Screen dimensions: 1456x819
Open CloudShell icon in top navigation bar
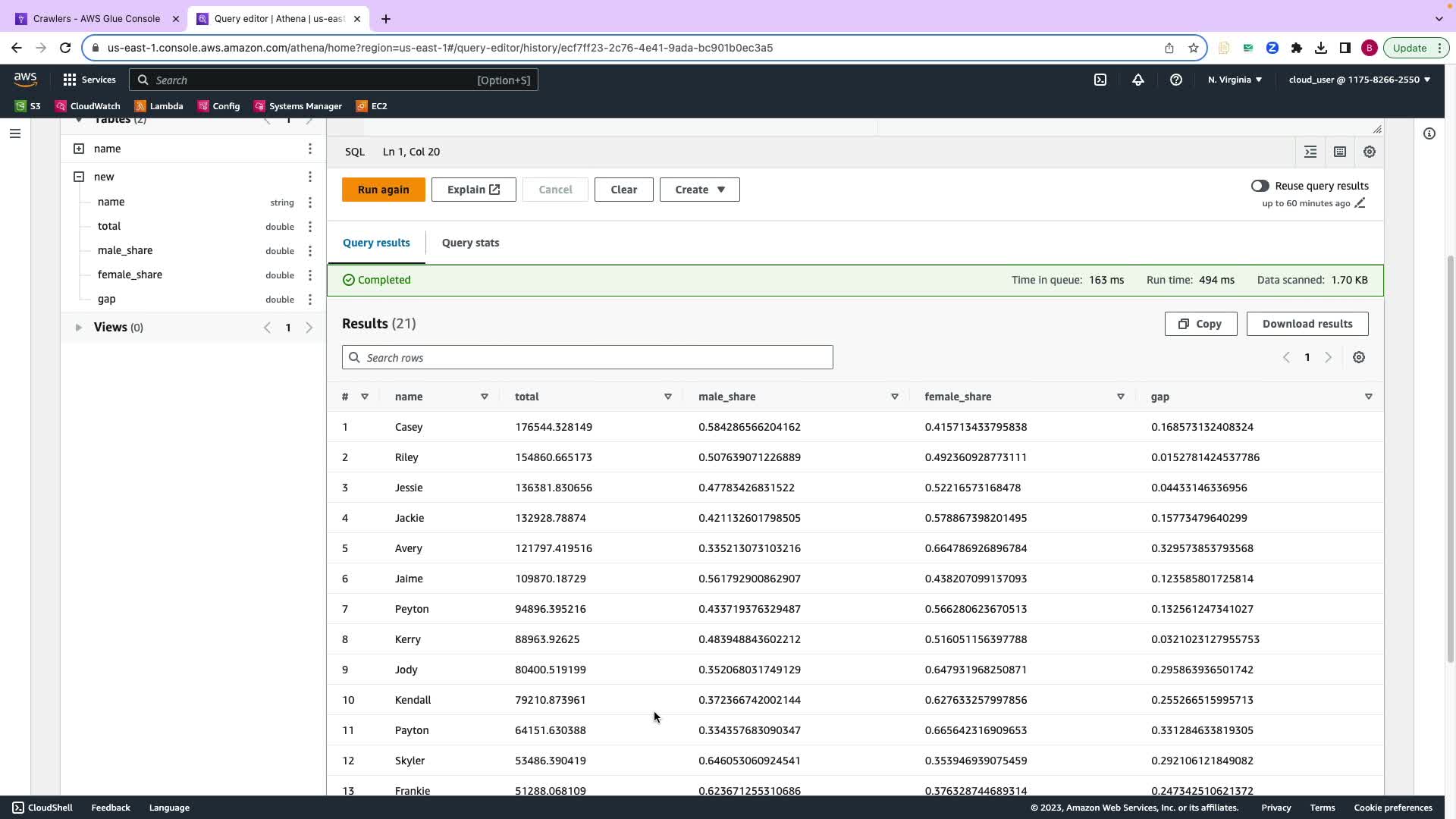click(x=1100, y=80)
